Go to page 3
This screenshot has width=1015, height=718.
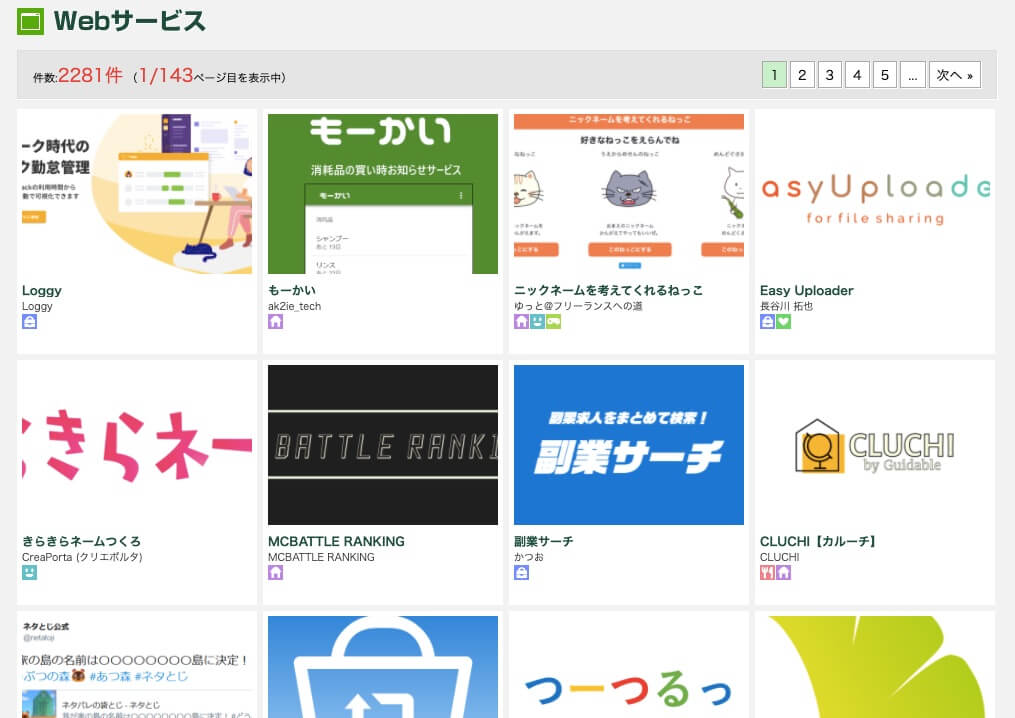pyautogui.click(x=829, y=75)
